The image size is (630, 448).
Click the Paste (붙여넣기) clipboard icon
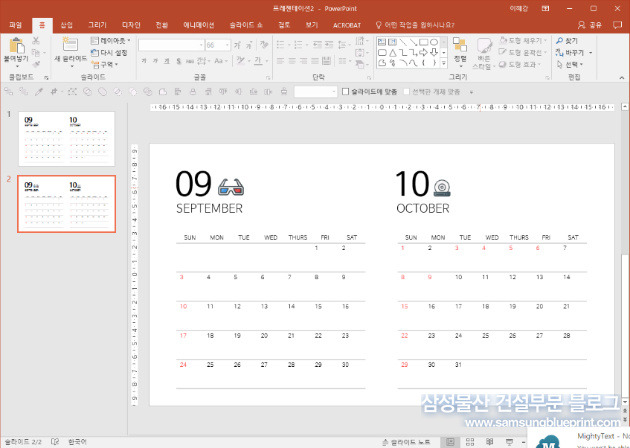16,45
